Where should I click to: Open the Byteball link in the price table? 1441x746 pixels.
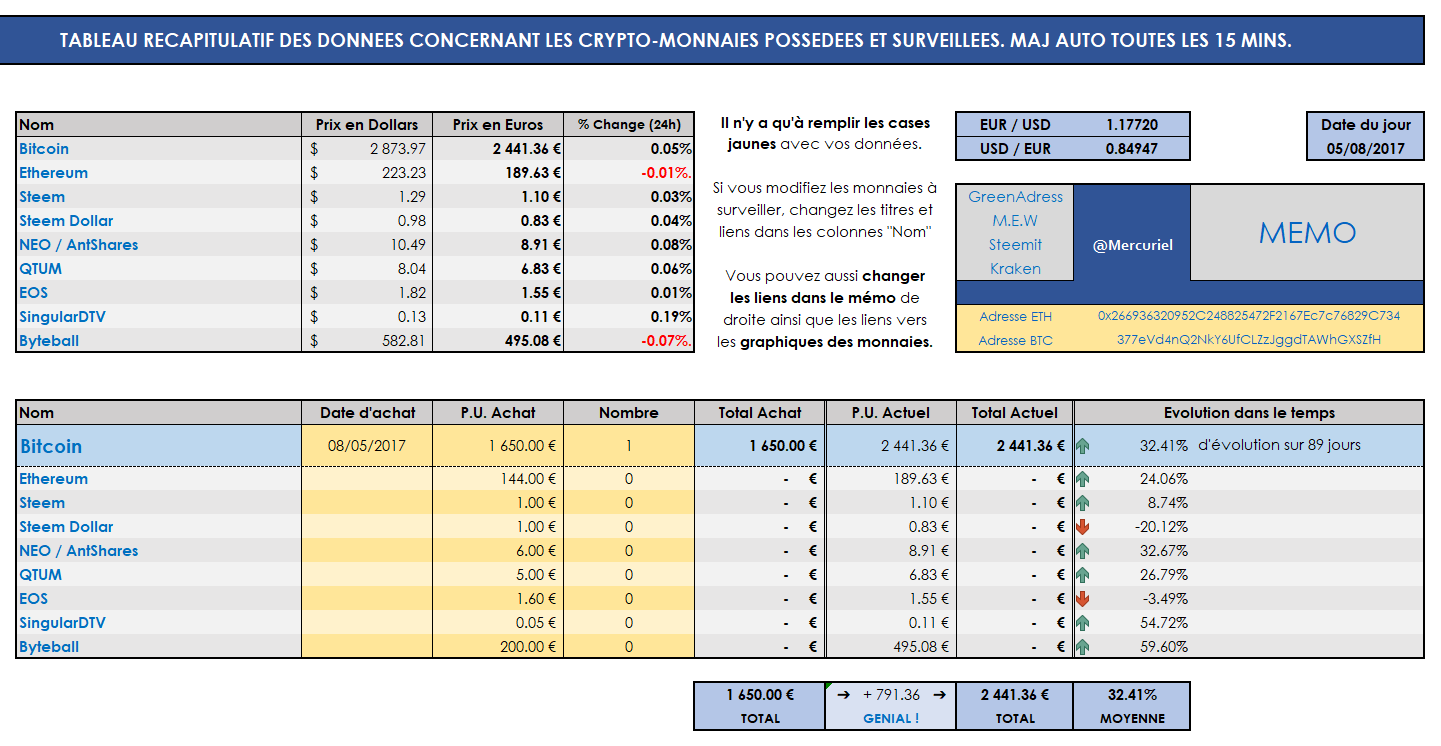coord(49,341)
